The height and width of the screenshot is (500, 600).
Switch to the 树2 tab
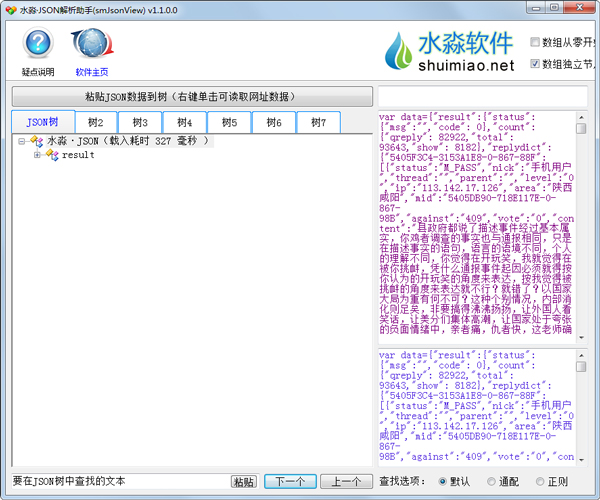coord(96,122)
